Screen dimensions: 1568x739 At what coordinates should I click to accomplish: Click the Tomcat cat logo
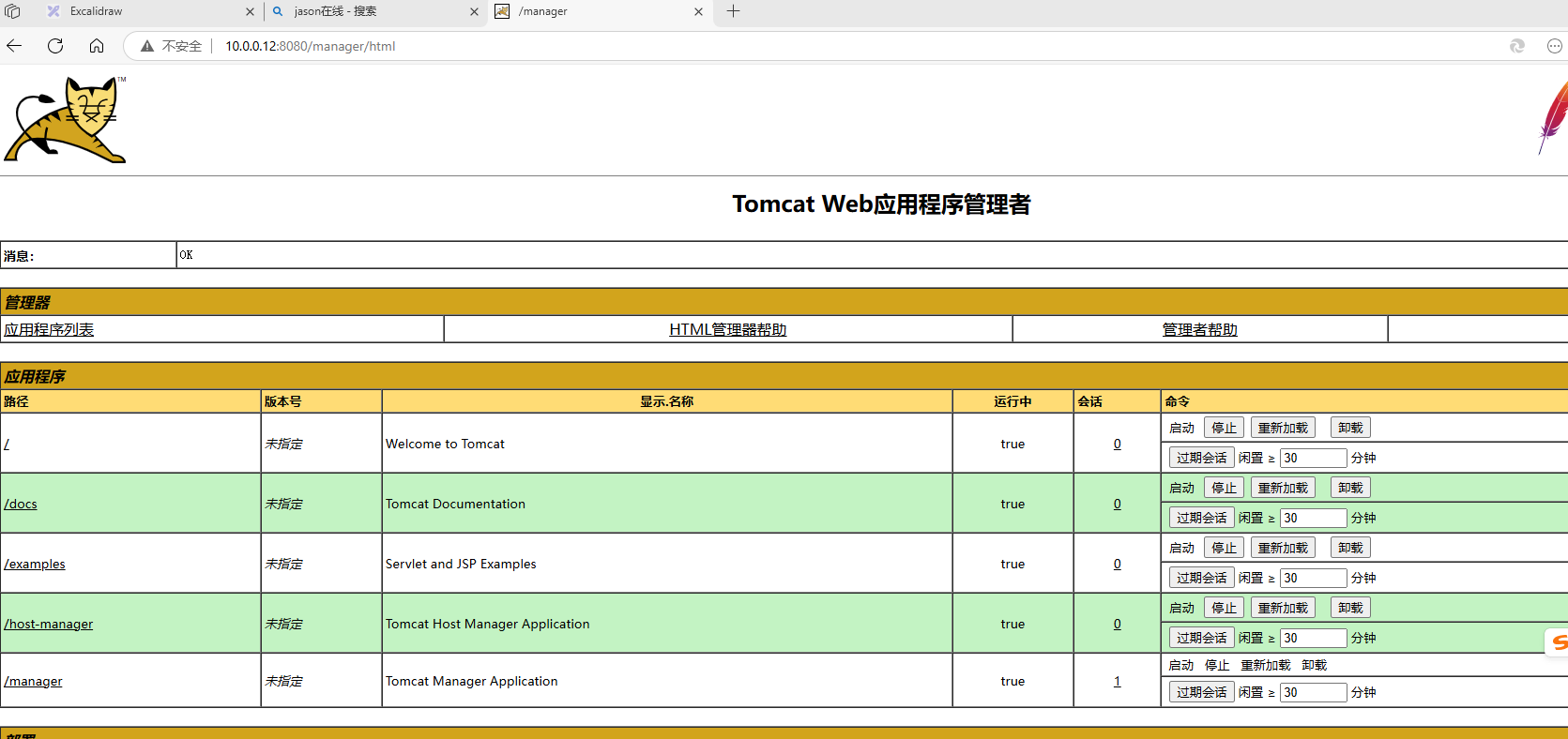[x=66, y=120]
